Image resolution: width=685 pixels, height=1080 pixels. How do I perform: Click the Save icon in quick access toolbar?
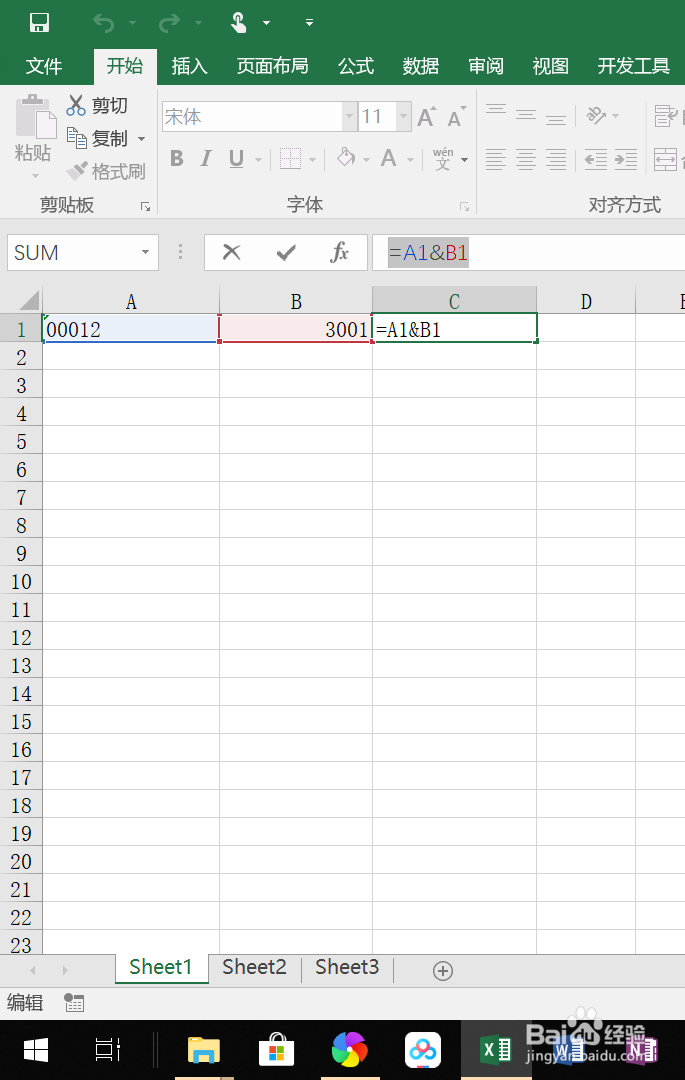pos(39,23)
